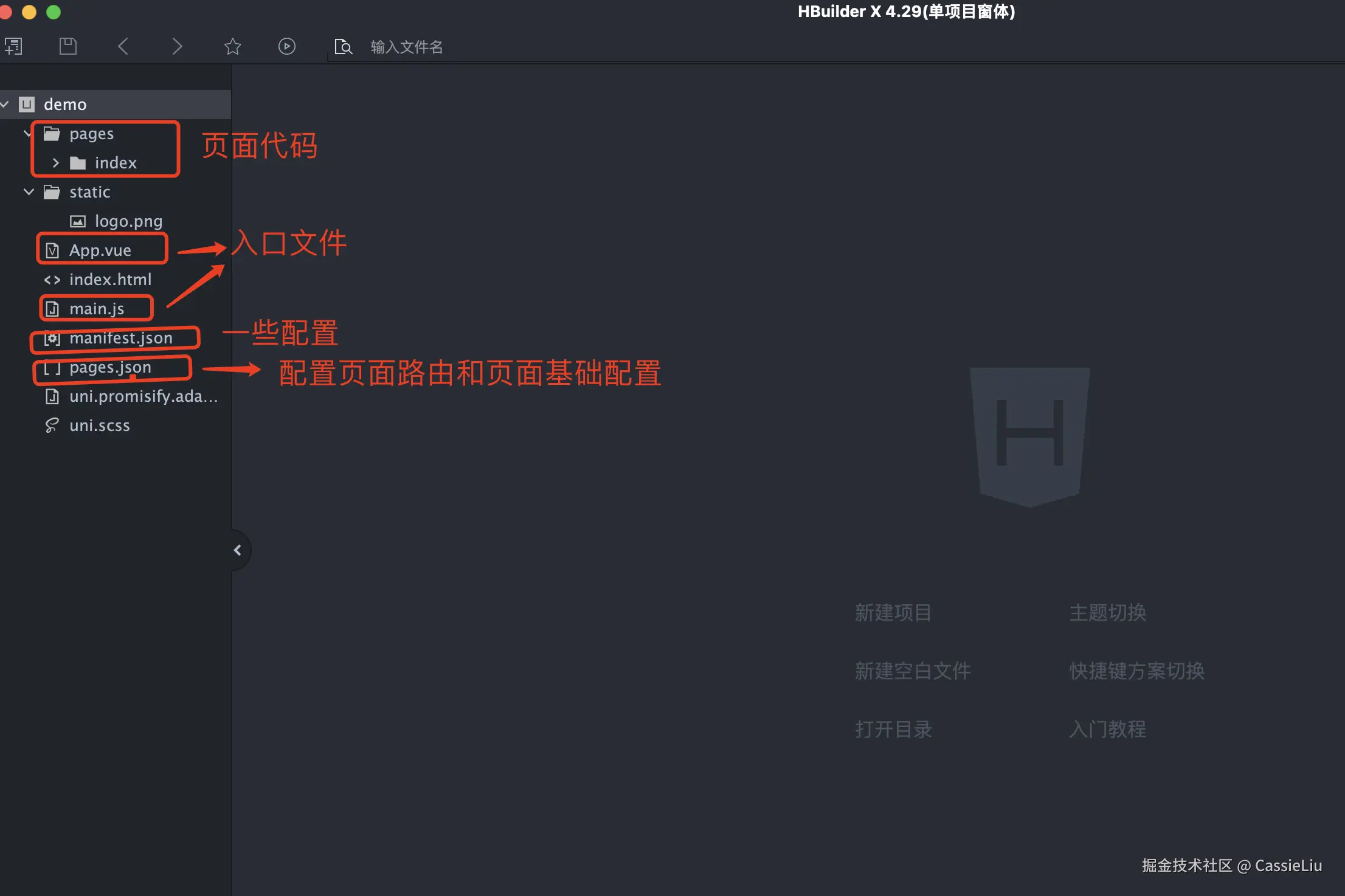Click 新建项目 shortcut link
This screenshot has height=896, width=1345.
click(x=893, y=613)
